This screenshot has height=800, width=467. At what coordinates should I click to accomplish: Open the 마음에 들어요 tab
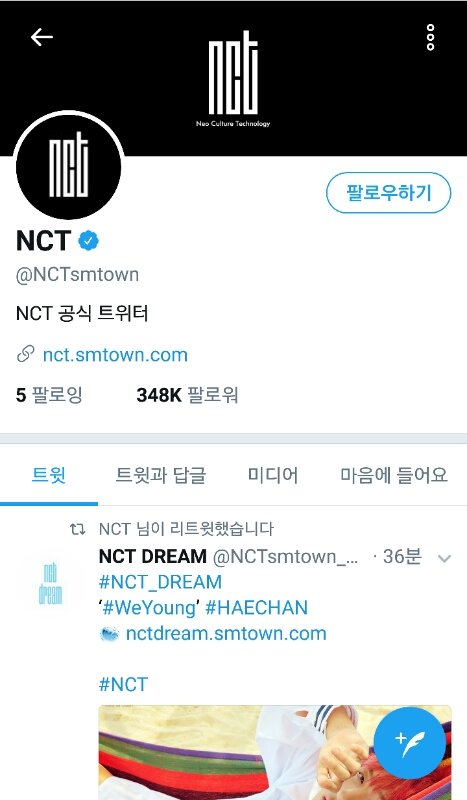point(394,476)
